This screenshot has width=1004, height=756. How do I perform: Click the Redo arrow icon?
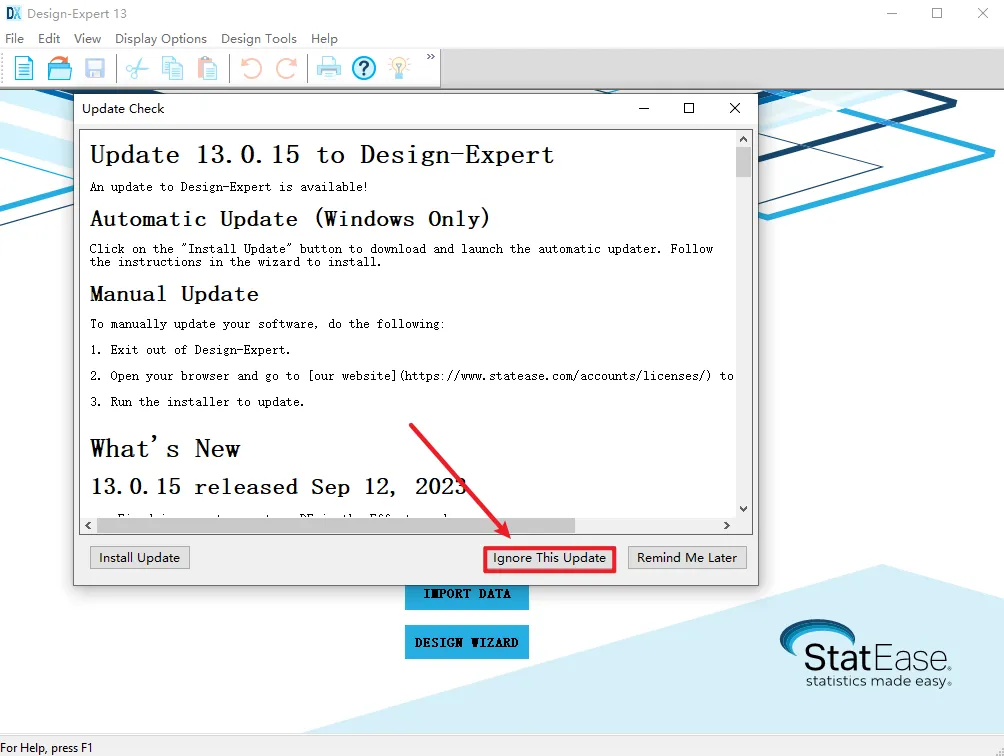[x=286, y=68]
